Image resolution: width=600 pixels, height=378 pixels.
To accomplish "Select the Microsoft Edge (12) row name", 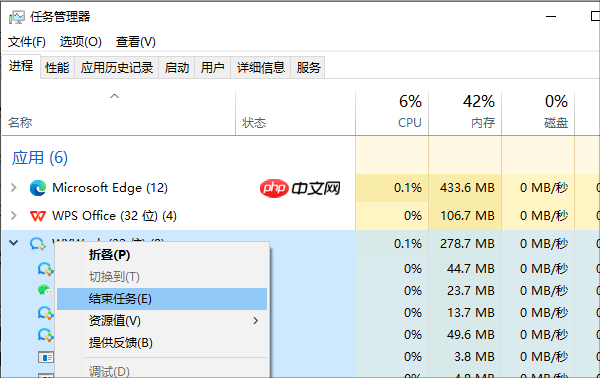I will (x=110, y=188).
